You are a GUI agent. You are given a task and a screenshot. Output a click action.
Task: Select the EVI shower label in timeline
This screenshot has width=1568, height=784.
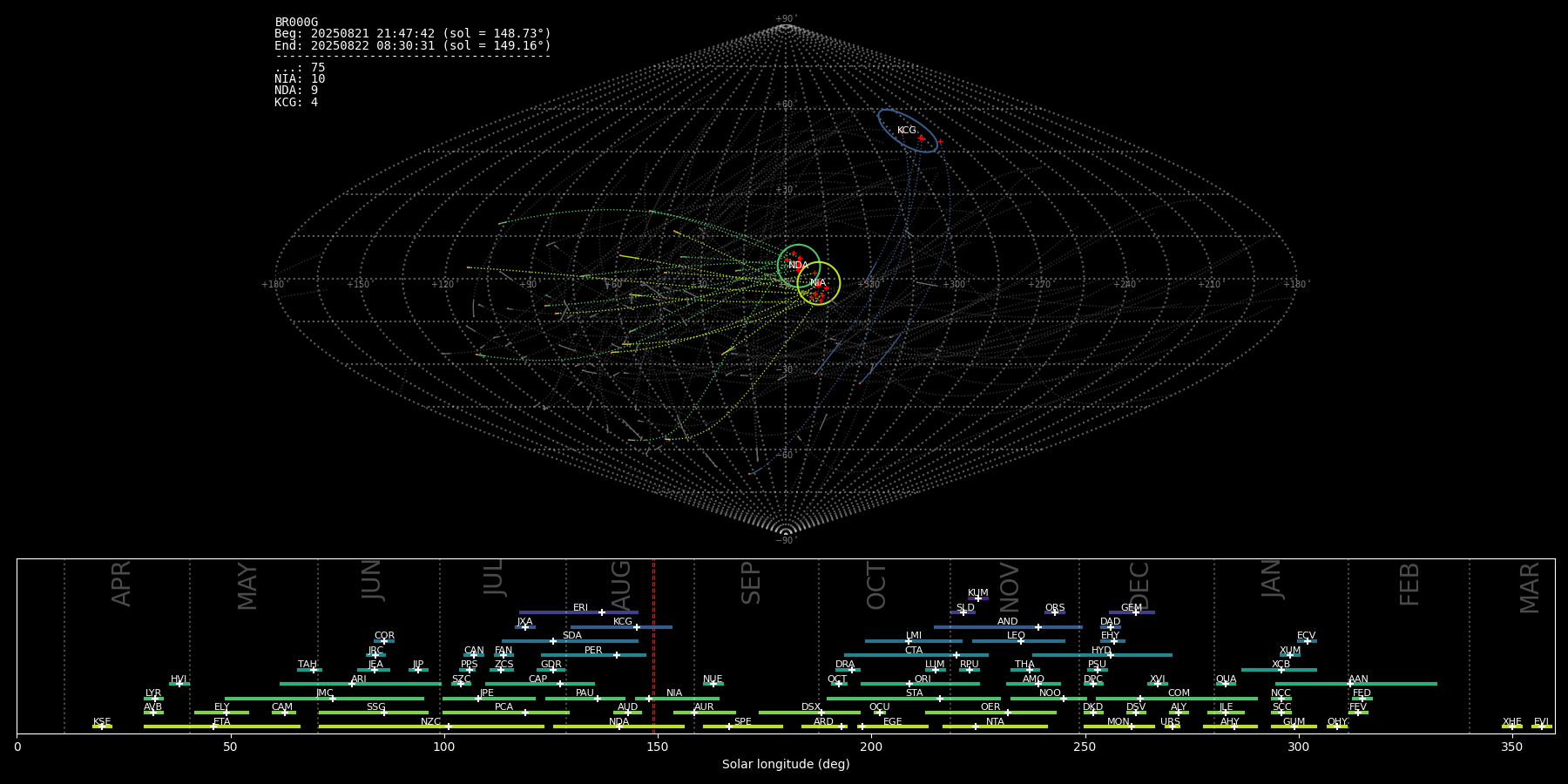[x=1541, y=722]
